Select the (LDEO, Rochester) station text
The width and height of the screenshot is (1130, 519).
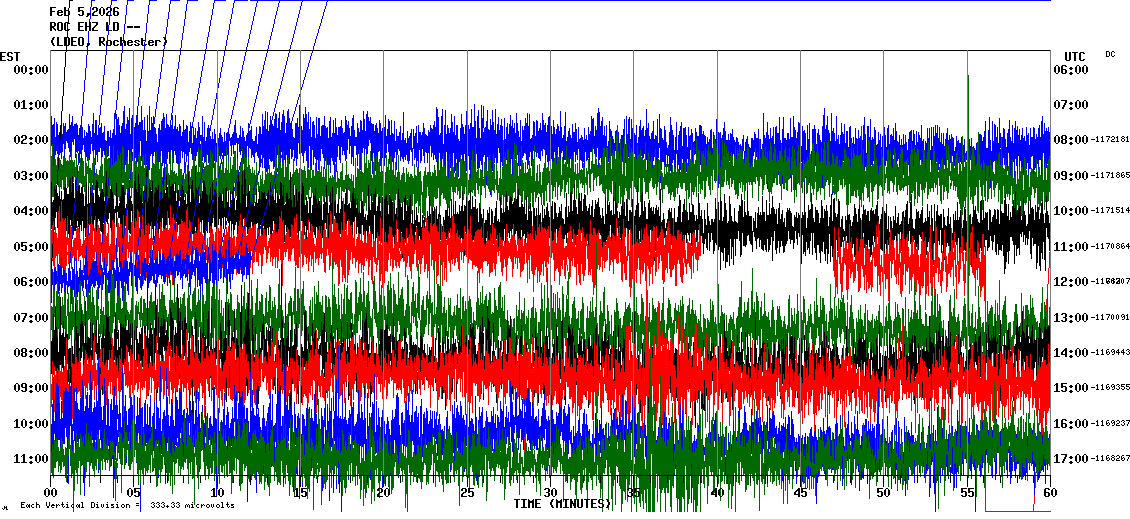(109, 42)
